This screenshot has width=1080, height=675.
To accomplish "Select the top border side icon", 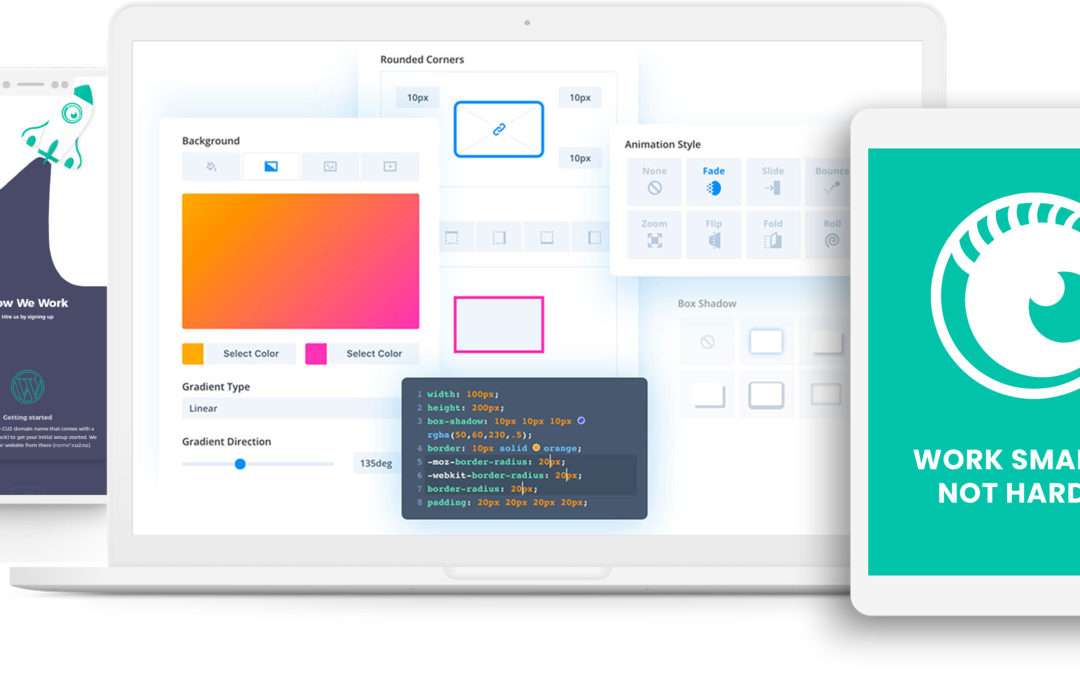I will point(452,238).
